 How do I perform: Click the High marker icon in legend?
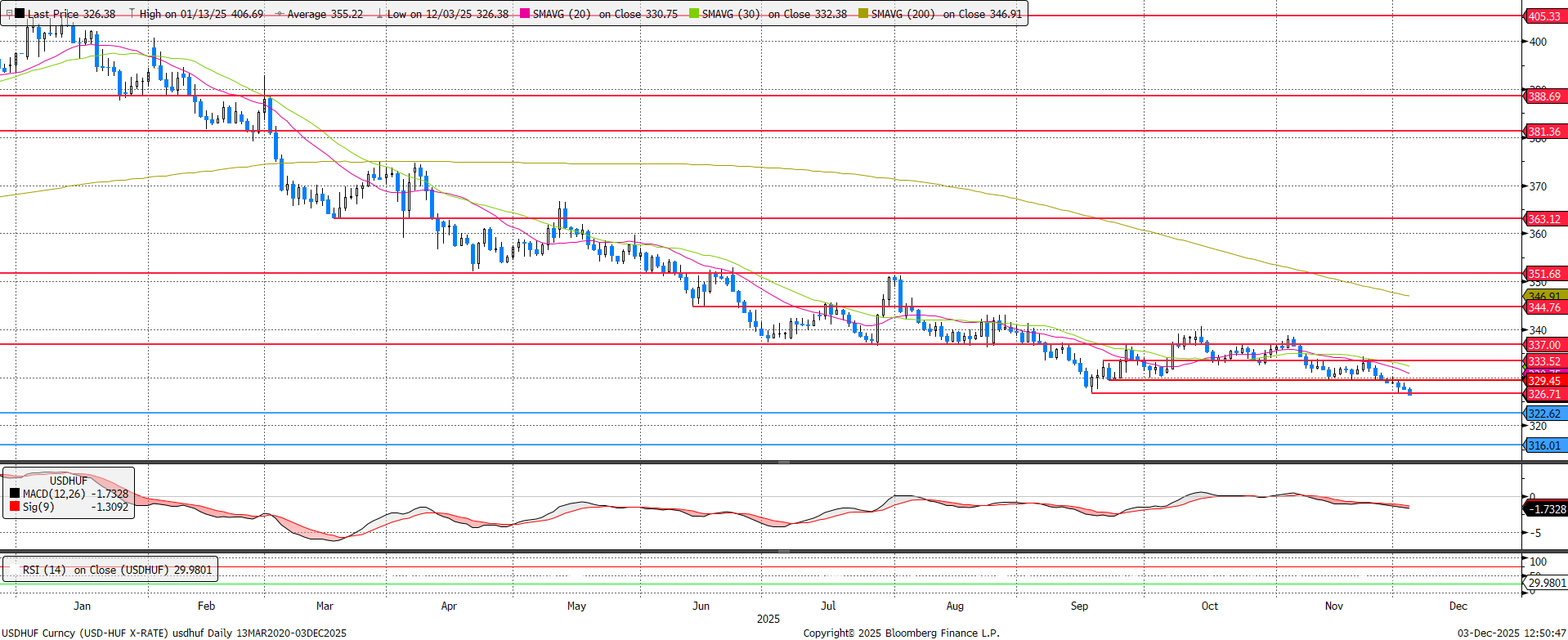pyautogui.click(x=132, y=14)
